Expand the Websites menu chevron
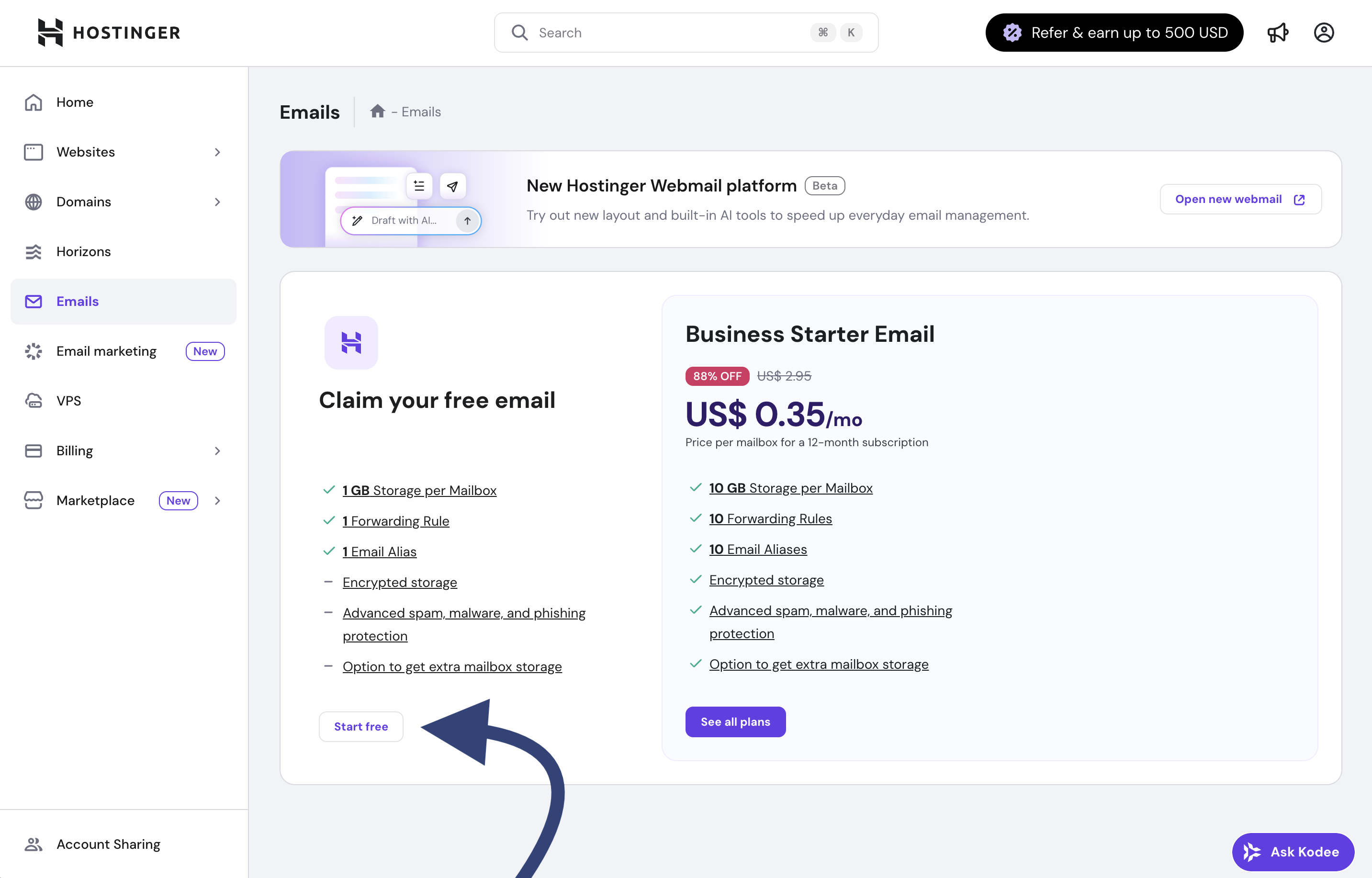Image resolution: width=1372 pixels, height=878 pixels. (x=217, y=152)
